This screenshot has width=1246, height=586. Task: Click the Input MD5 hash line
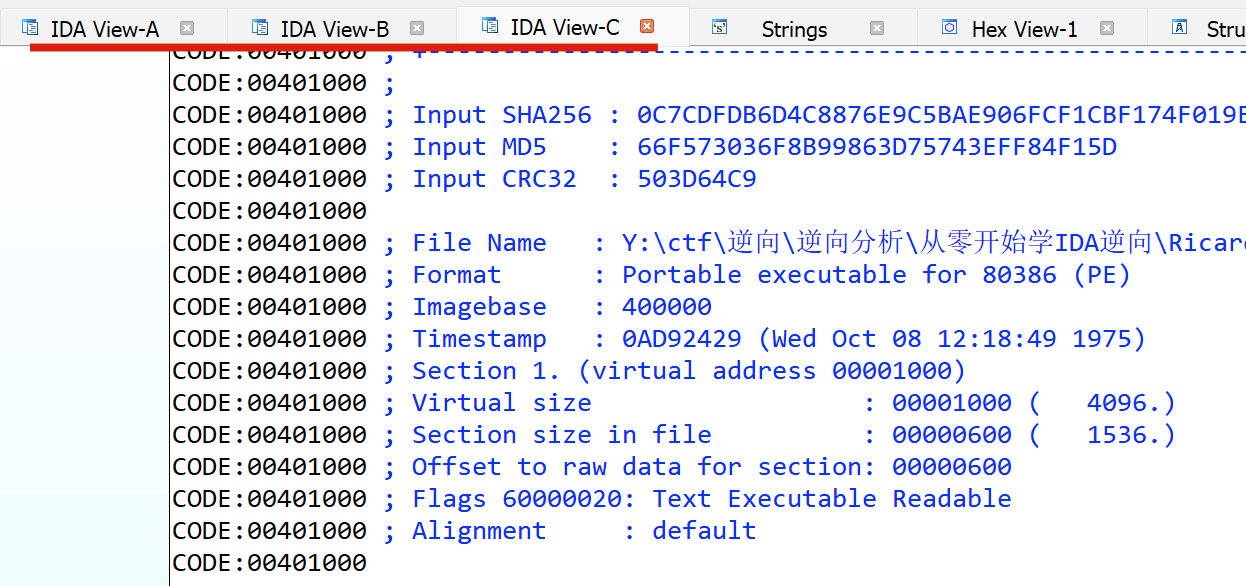pyautogui.click(x=645, y=147)
